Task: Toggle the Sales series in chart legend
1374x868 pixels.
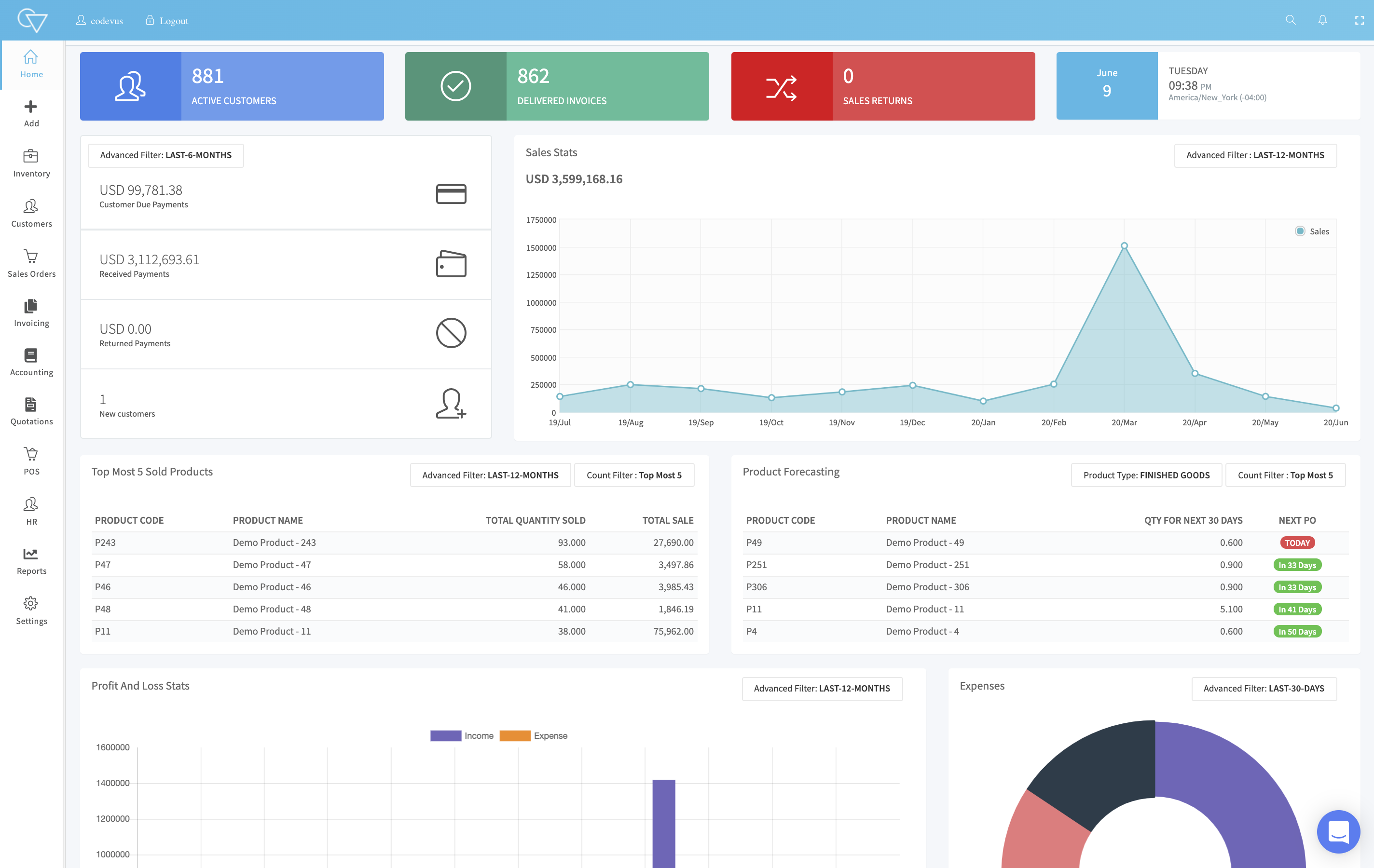Action: point(1312,231)
